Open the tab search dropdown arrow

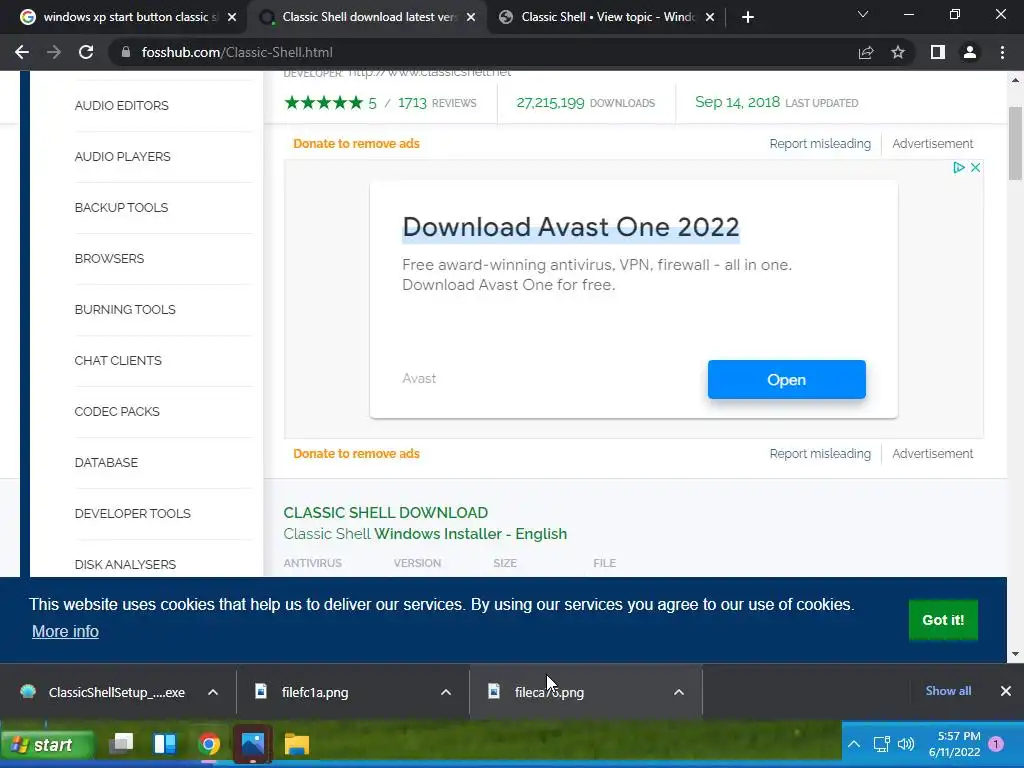point(863,14)
